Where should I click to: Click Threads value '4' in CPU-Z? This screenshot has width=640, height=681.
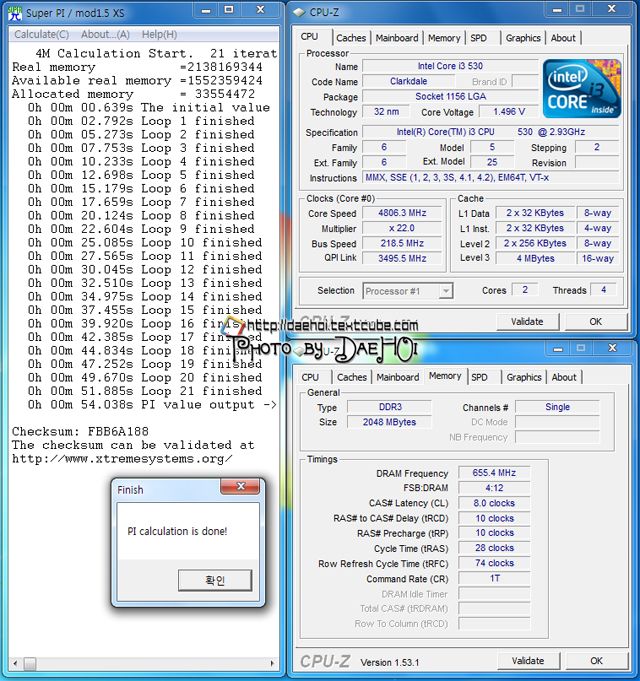604,290
